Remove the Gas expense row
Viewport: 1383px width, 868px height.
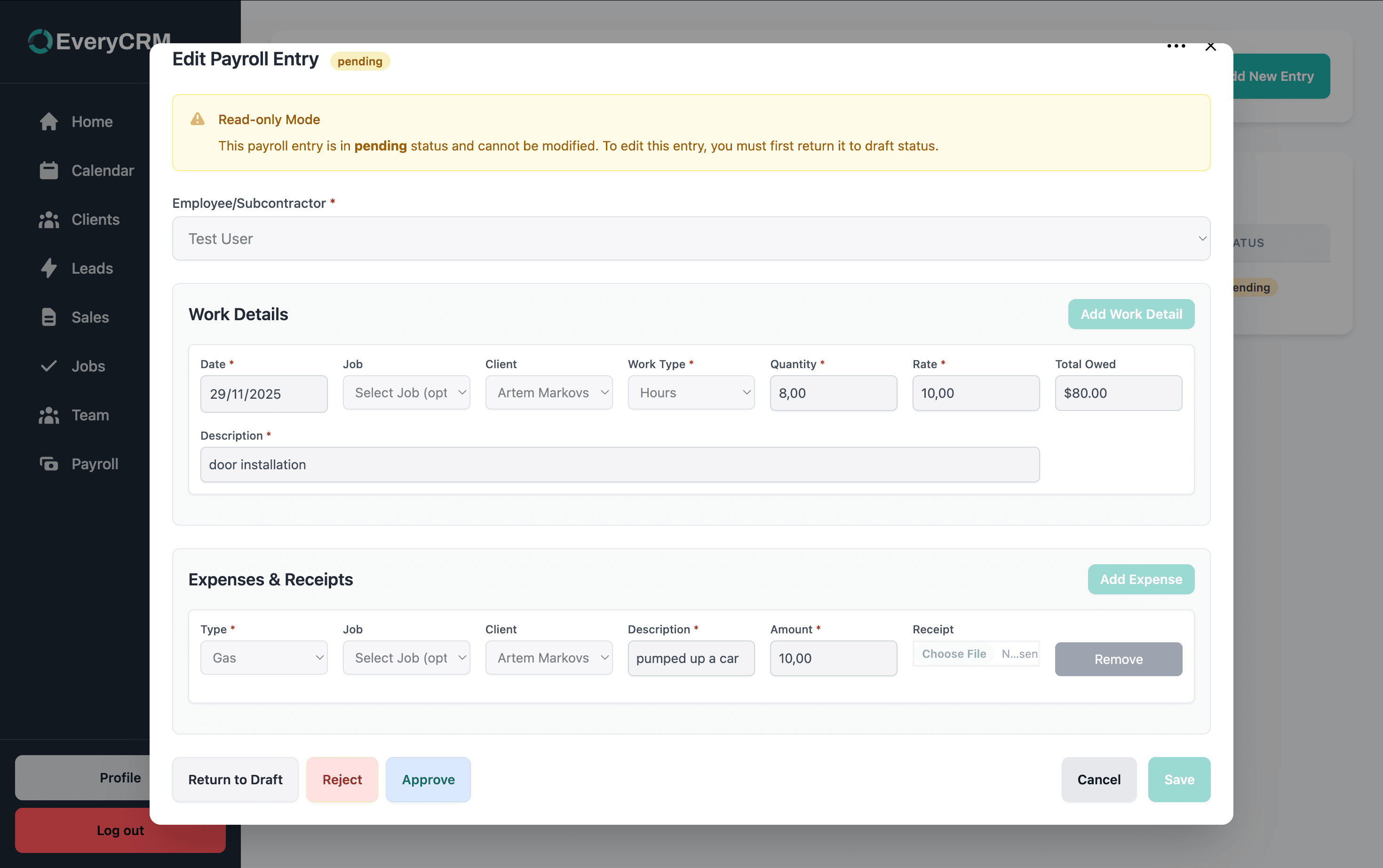coord(1118,659)
